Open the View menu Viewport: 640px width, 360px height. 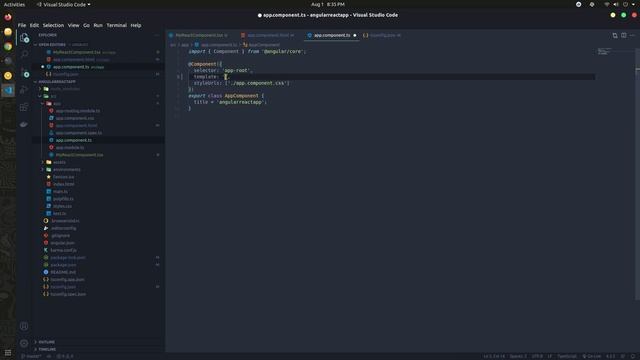tap(73, 25)
